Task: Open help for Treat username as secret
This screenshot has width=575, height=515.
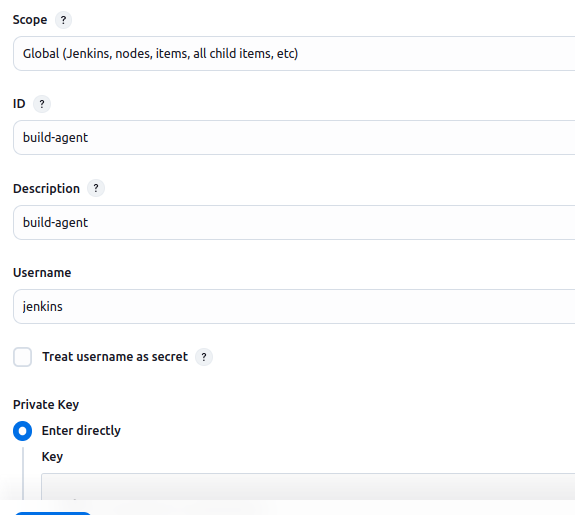Action: pyautogui.click(x=204, y=357)
